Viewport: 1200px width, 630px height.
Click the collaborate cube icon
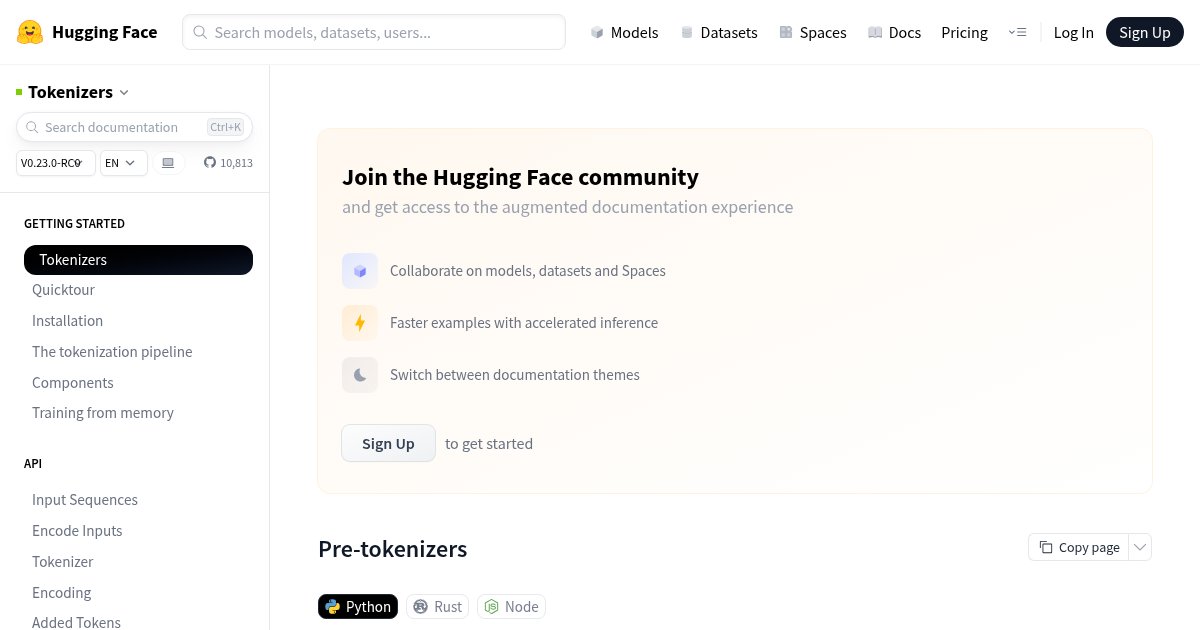tap(360, 271)
